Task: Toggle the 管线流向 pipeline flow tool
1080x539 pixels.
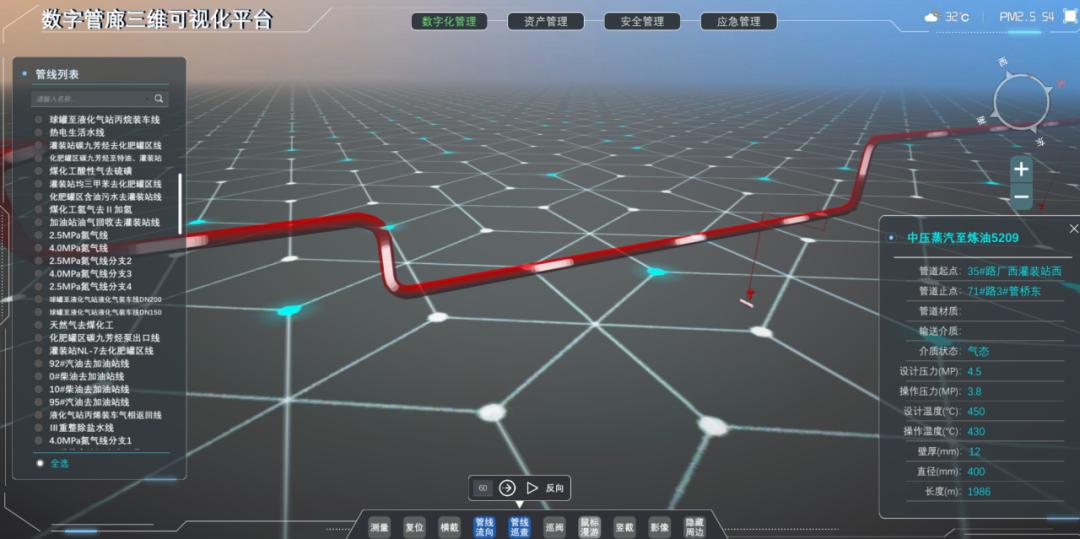Action: (x=484, y=526)
